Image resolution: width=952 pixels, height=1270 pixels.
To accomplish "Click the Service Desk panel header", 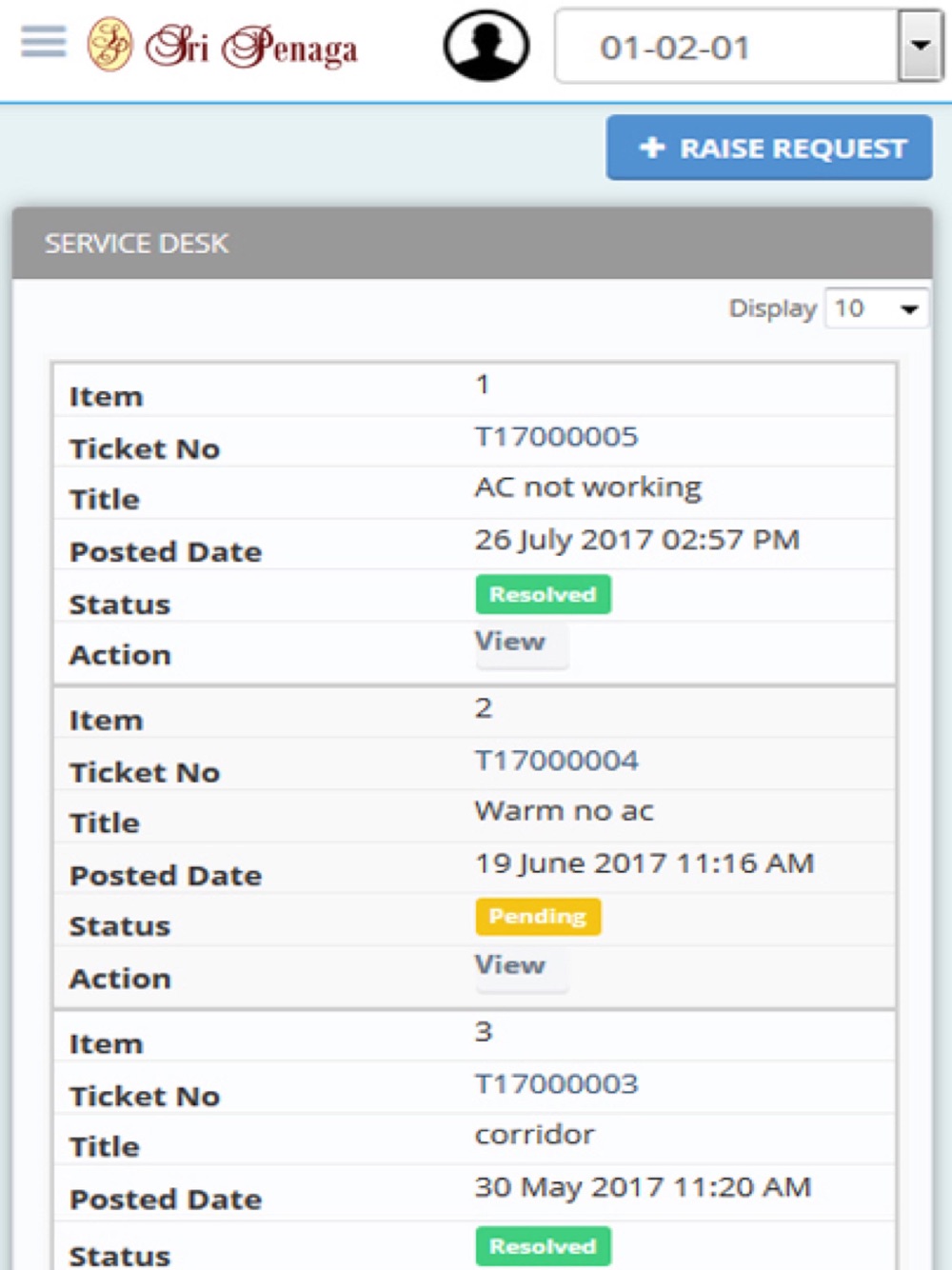I will [x=472, y=244].
